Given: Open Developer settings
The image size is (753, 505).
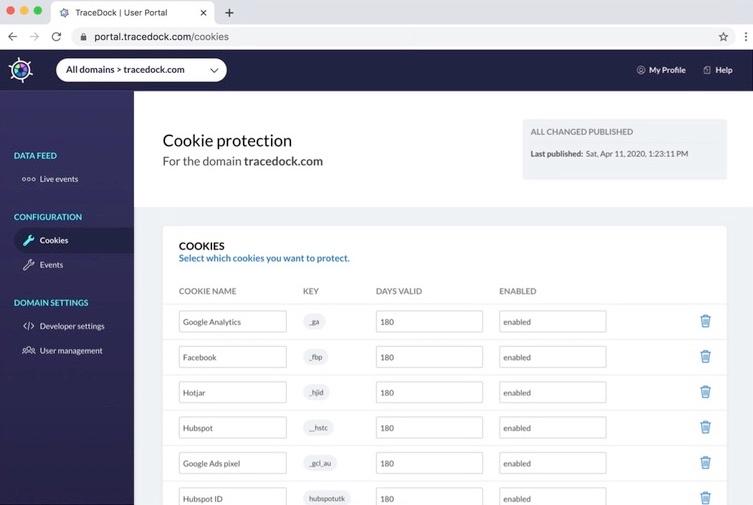Looking at the screenshot, I should (x=63, y=326).
